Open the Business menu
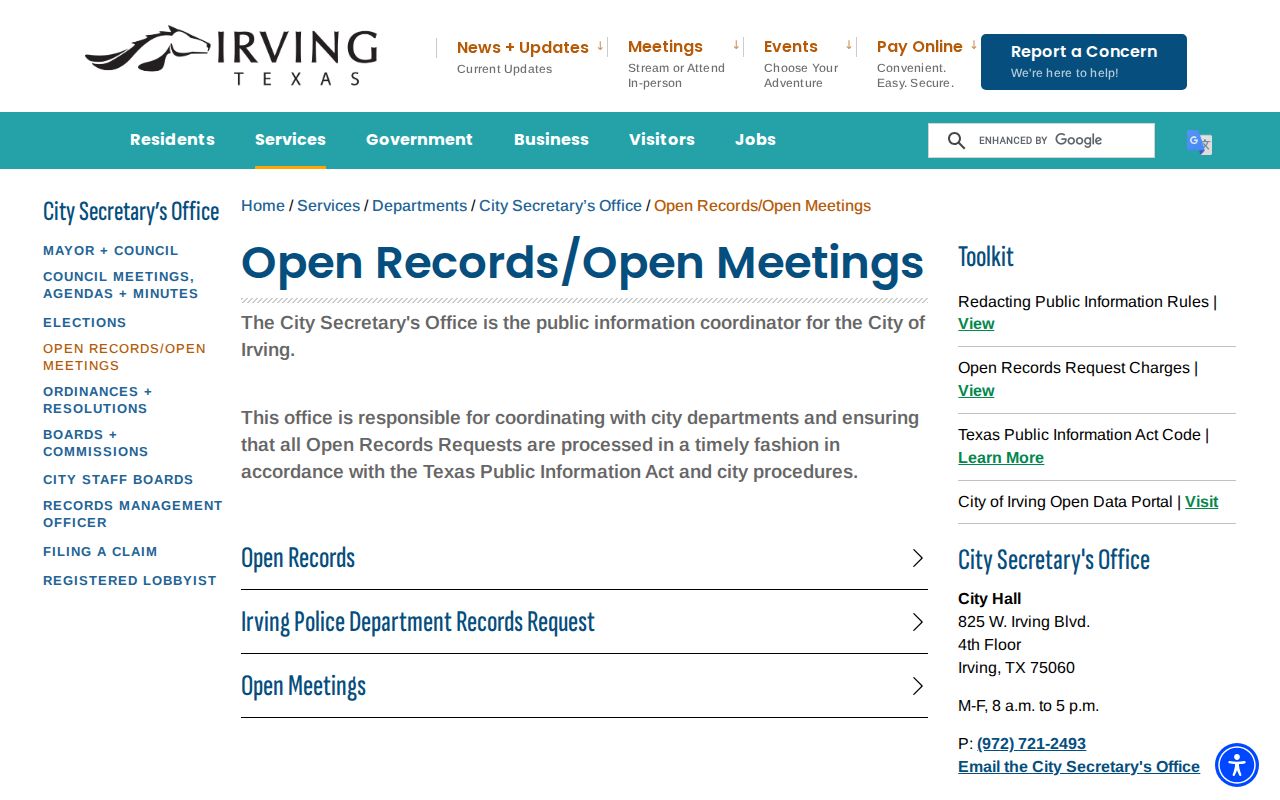 (551, 140)
